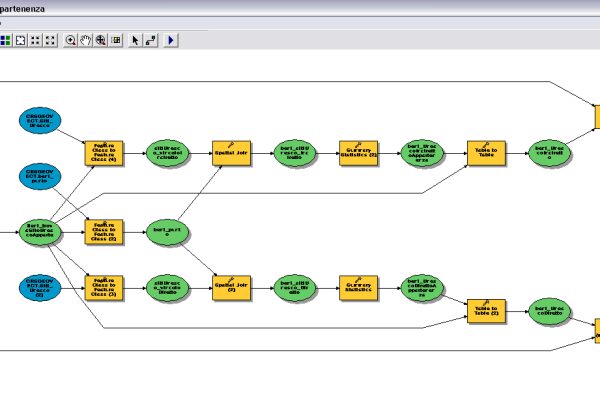Click the Auto Layout toolbar icon
The image size is (600, 400).
(5, 40)
